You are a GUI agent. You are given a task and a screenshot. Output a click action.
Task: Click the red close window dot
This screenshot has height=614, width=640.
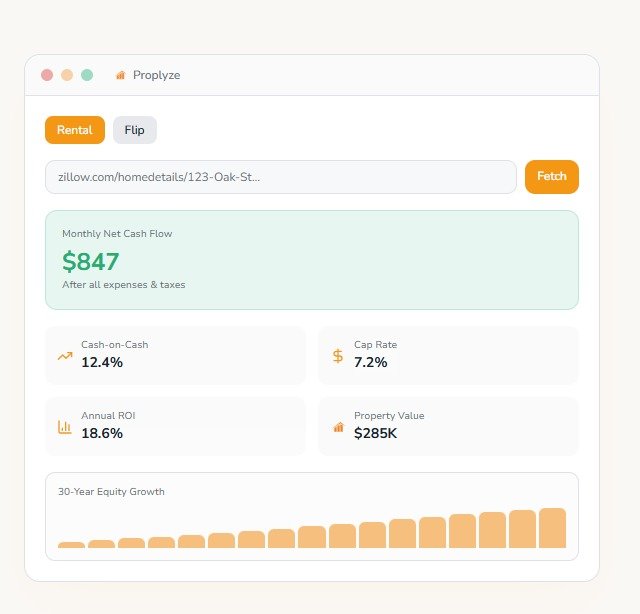(47, 75)
